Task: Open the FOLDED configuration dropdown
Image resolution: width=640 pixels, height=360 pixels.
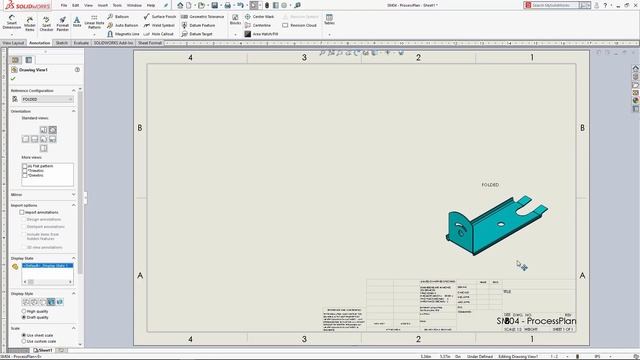Action: [47, 99]
